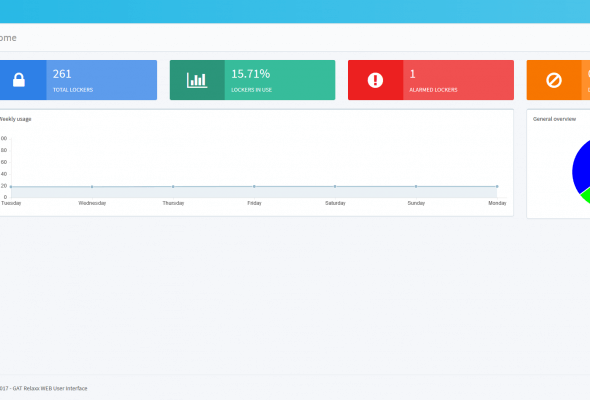This screenshot has width=590, height=400.
Task: Click the bar chart icon on Lockers In Use card
Action: tap(197, 80)
